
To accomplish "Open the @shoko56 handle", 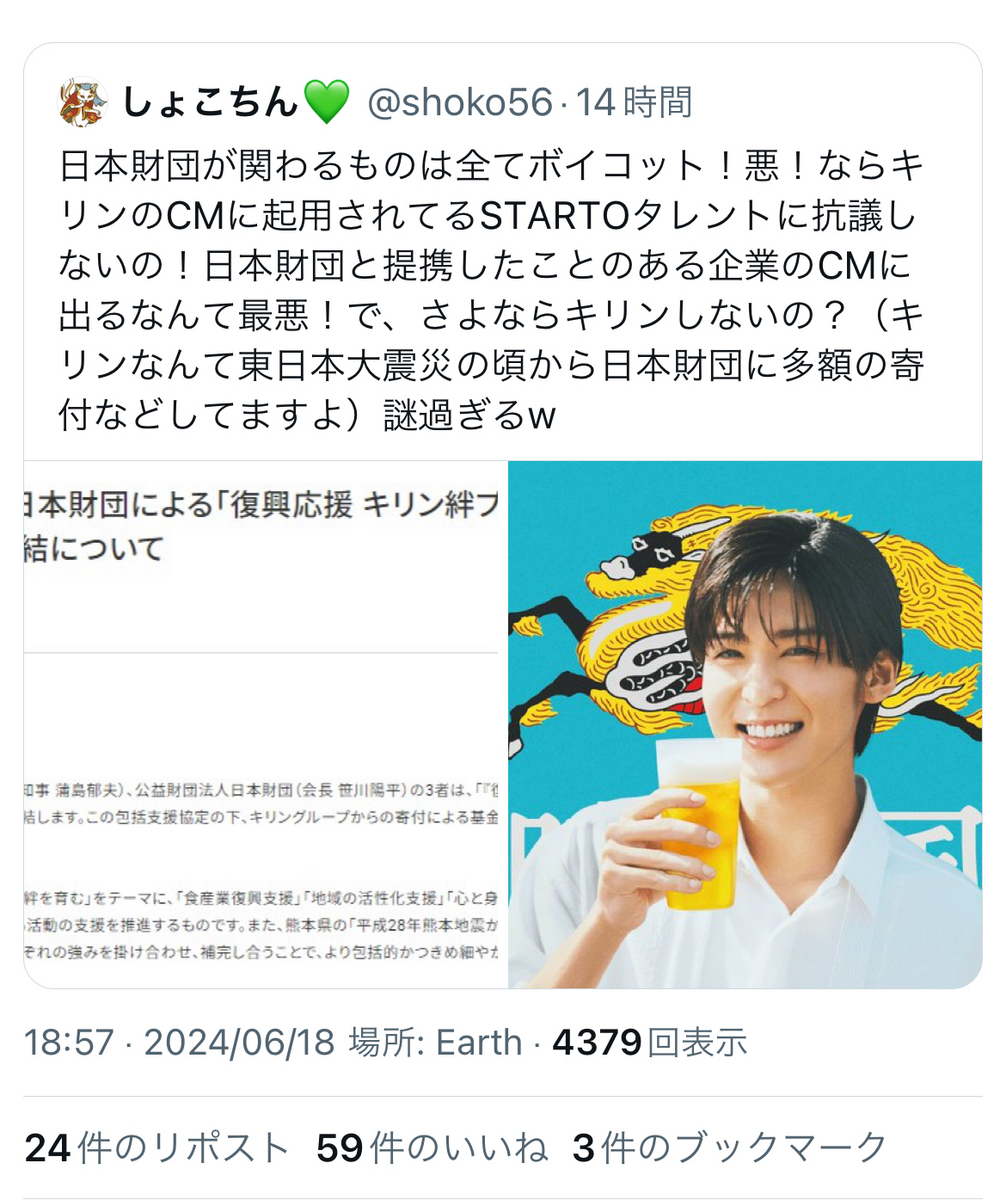I will click(x=460, y=102).
